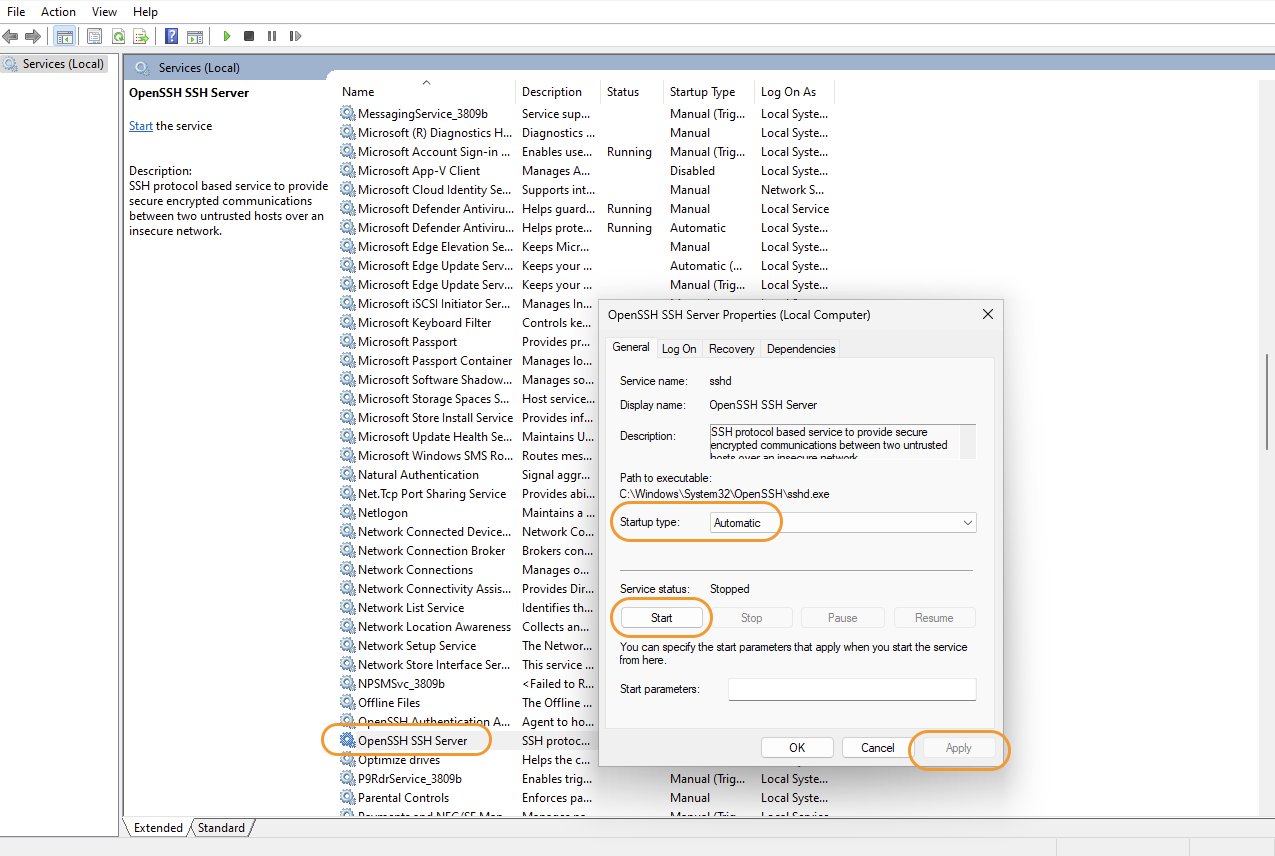Click the Restart Service toolbar icon

coord(295,36)
